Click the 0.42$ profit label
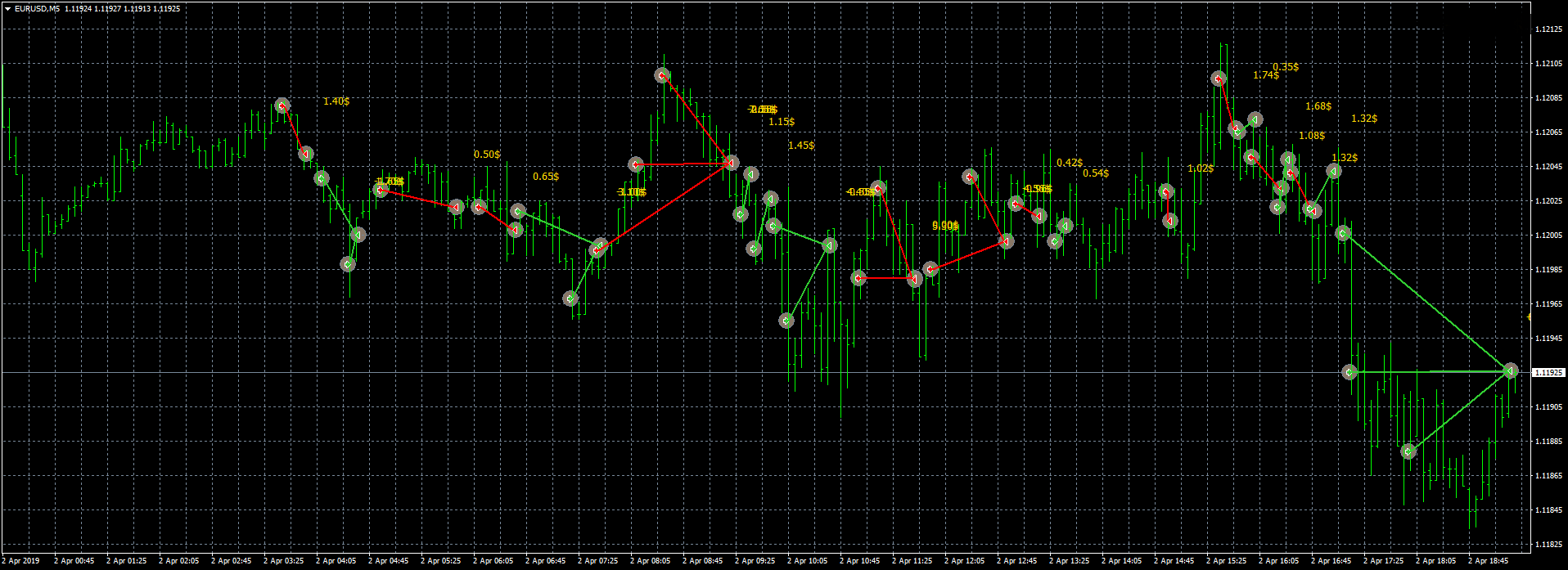The height and width of the screenshot is (570, 1568). click(1070, 163)
